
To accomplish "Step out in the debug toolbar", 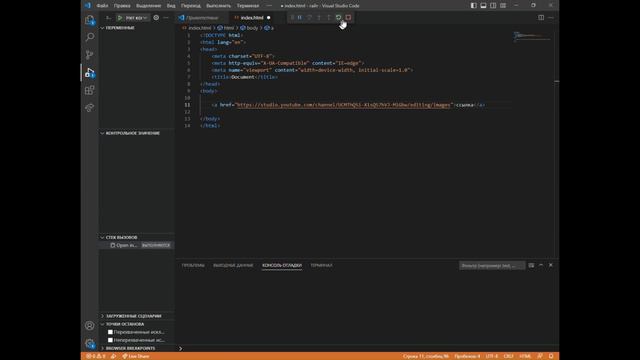I will pyautogui.click(x=329, y=18).
